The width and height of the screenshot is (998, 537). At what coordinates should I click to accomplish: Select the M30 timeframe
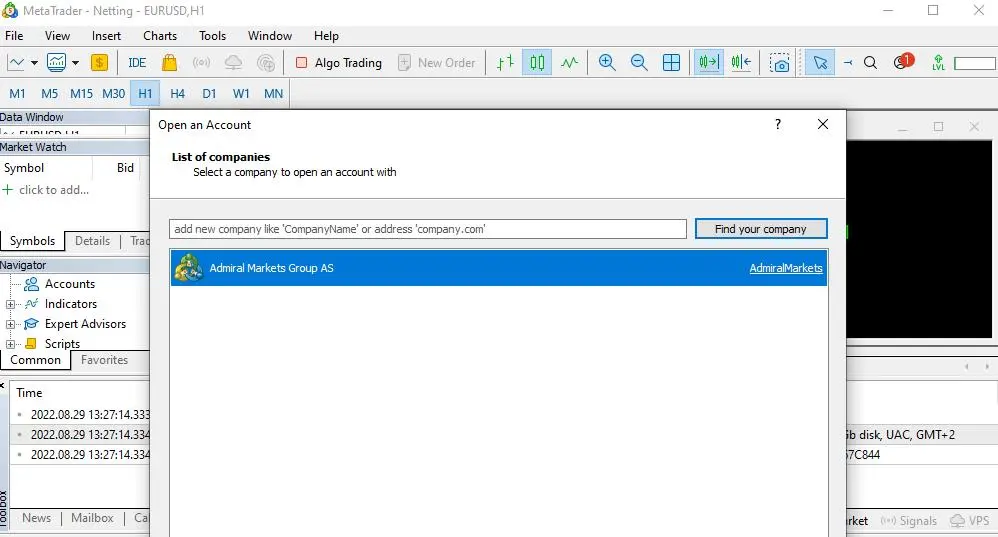coord(113,94)
